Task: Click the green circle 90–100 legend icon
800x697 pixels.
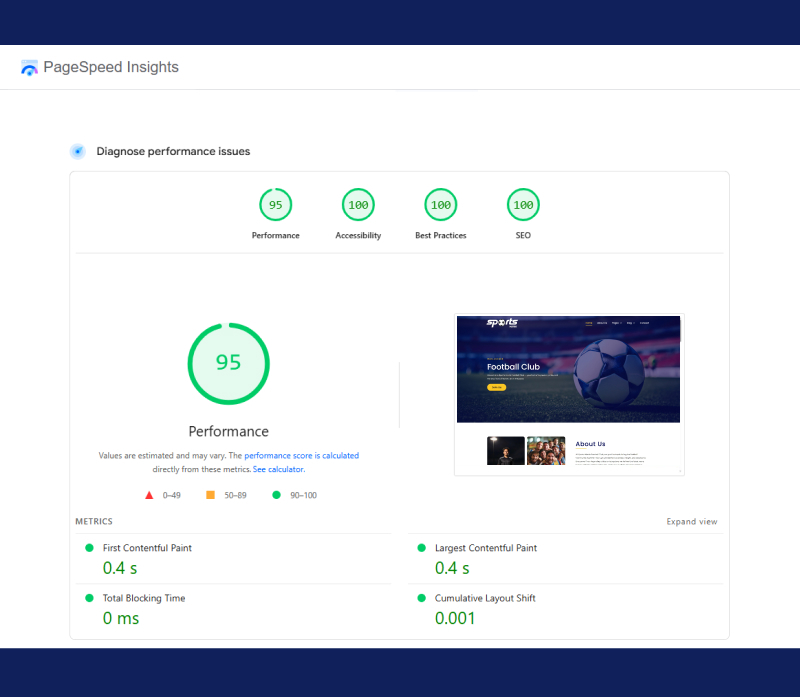Action: point(276,495)
